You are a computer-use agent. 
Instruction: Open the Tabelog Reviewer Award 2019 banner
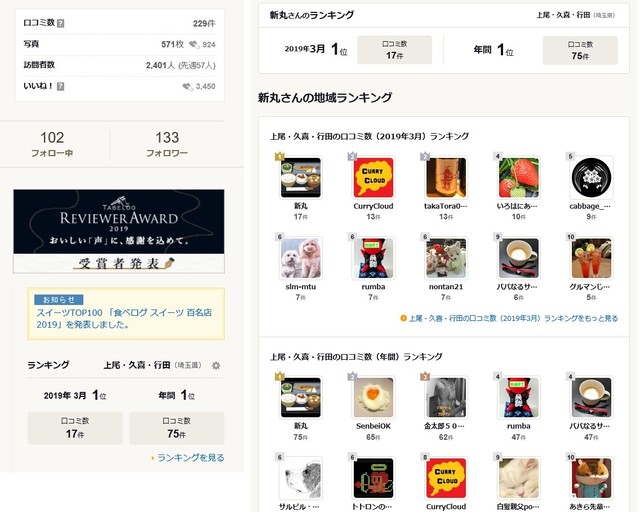[x=119, y=231]
